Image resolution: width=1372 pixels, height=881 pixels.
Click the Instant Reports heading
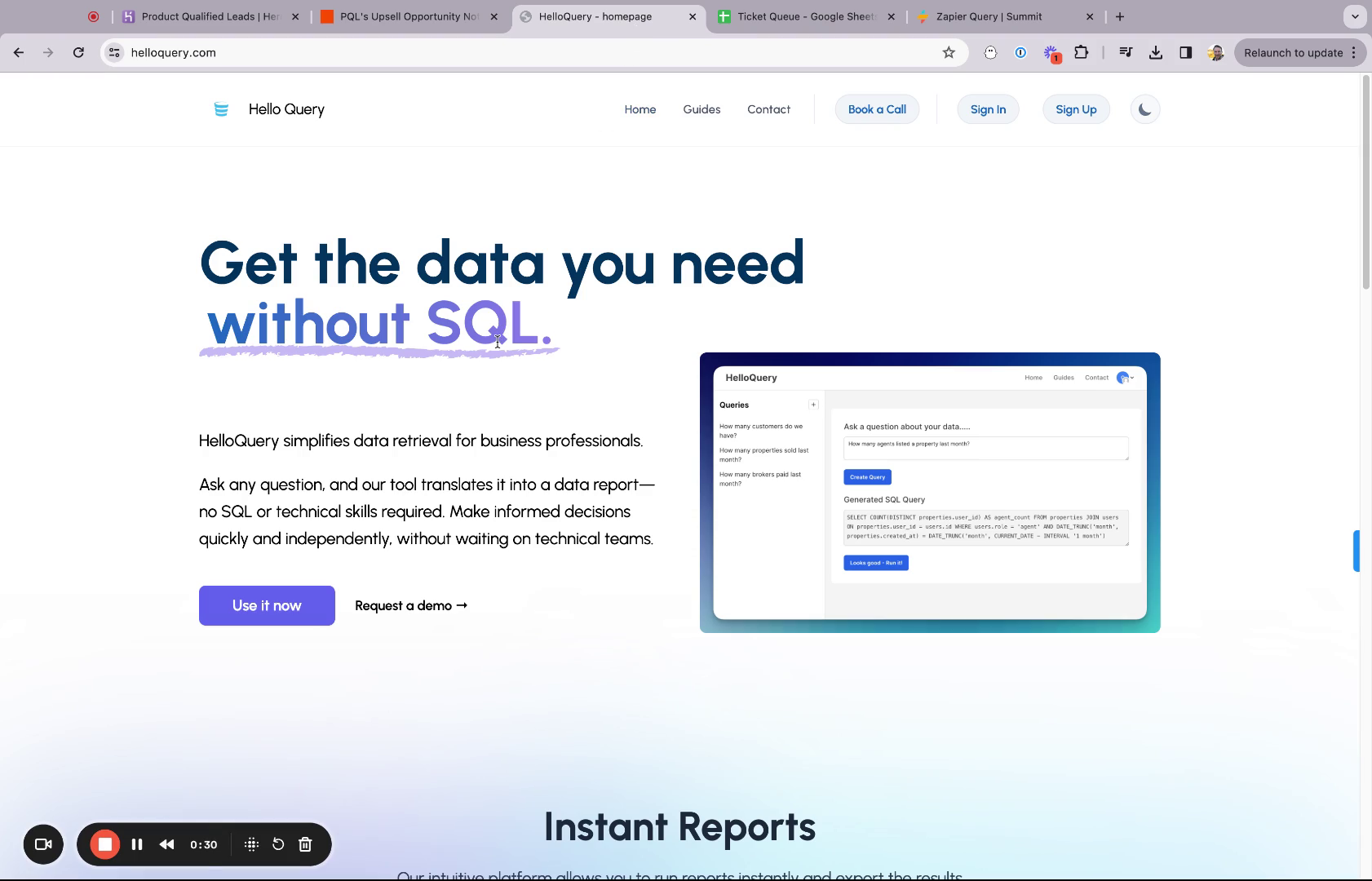pyautogui.click(x=679, y=826)
